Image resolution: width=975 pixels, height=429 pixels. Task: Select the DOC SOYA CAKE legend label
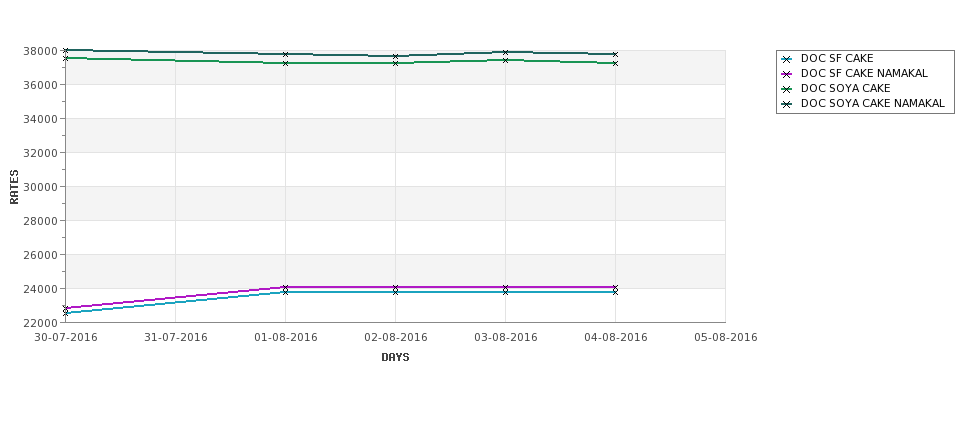tap(846, 88)
